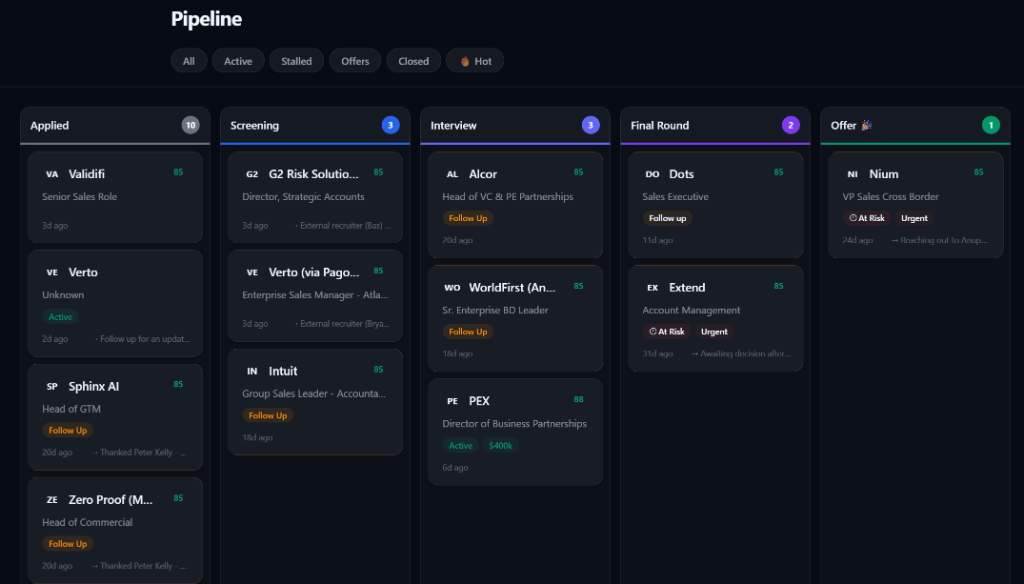This screenshot has height=584, width=1024.
Task: Open the Closed filter tab
Action: [413, 61]
